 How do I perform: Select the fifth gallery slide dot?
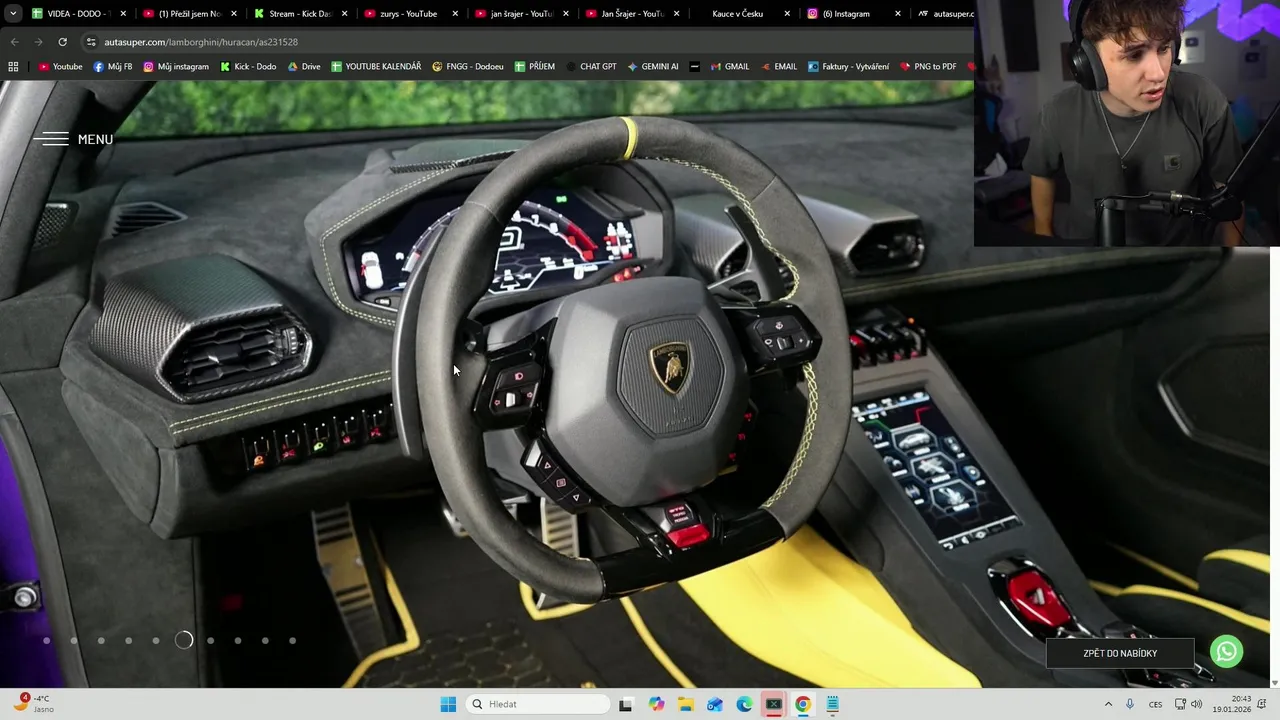click(x=156, y=640)
